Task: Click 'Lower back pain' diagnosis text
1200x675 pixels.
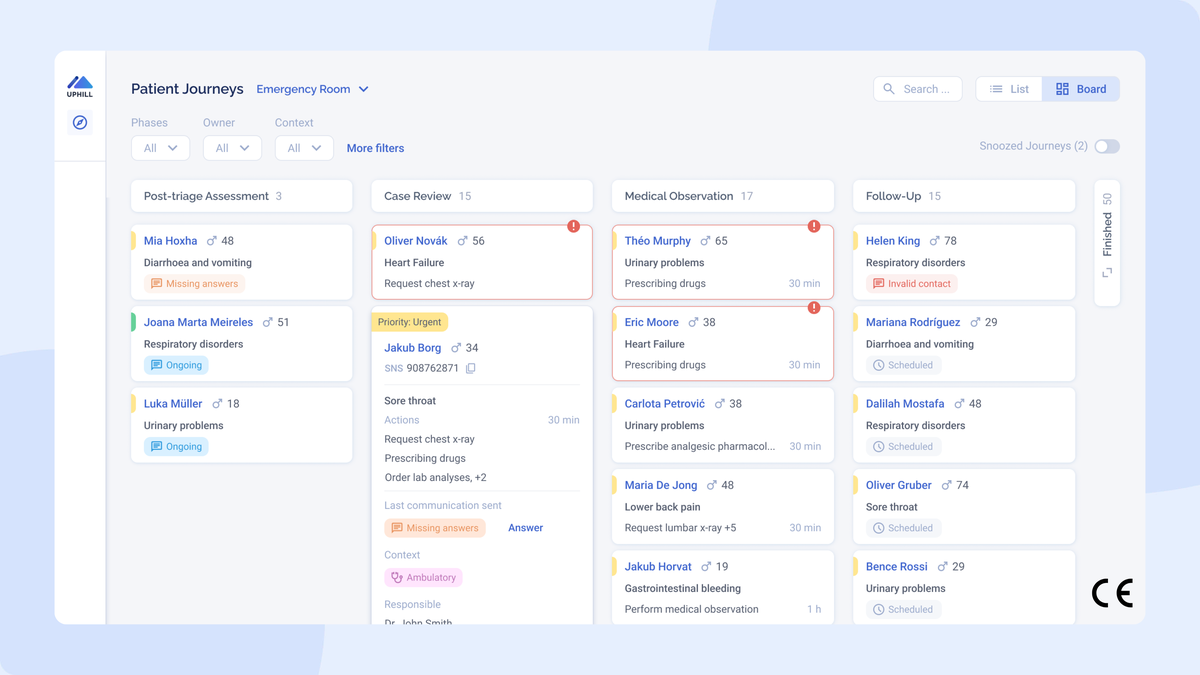Action: click(x=663, y=507)
